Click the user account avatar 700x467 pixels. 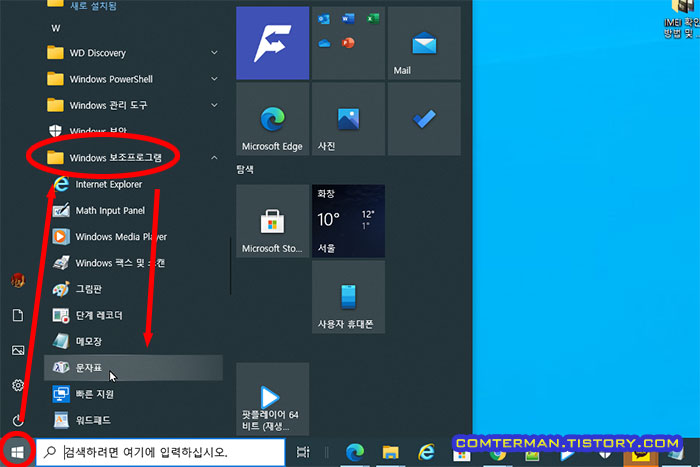(x=18, y=280)
